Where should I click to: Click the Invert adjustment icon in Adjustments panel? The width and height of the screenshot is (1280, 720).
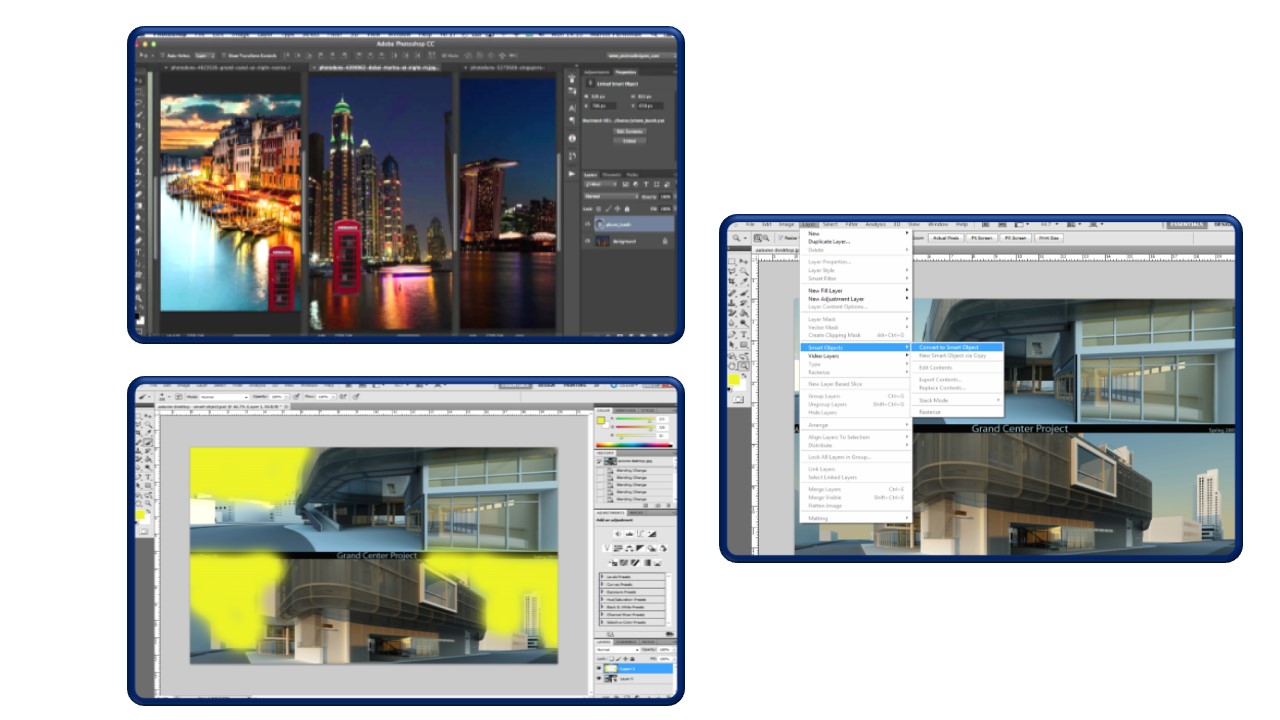coord(614,562)
